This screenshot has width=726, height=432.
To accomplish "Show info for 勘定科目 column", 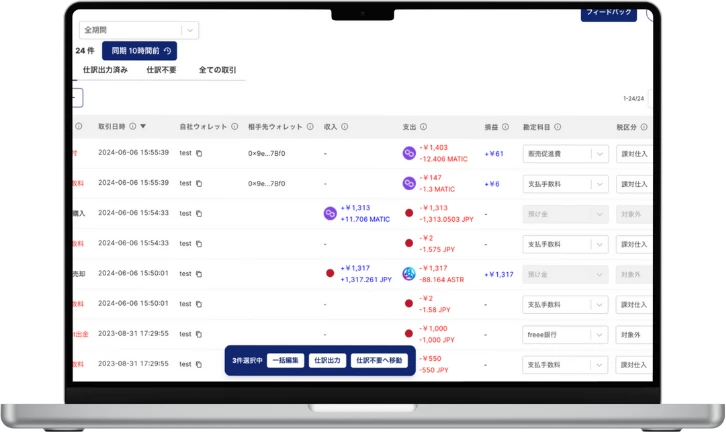I will [557, 126].
